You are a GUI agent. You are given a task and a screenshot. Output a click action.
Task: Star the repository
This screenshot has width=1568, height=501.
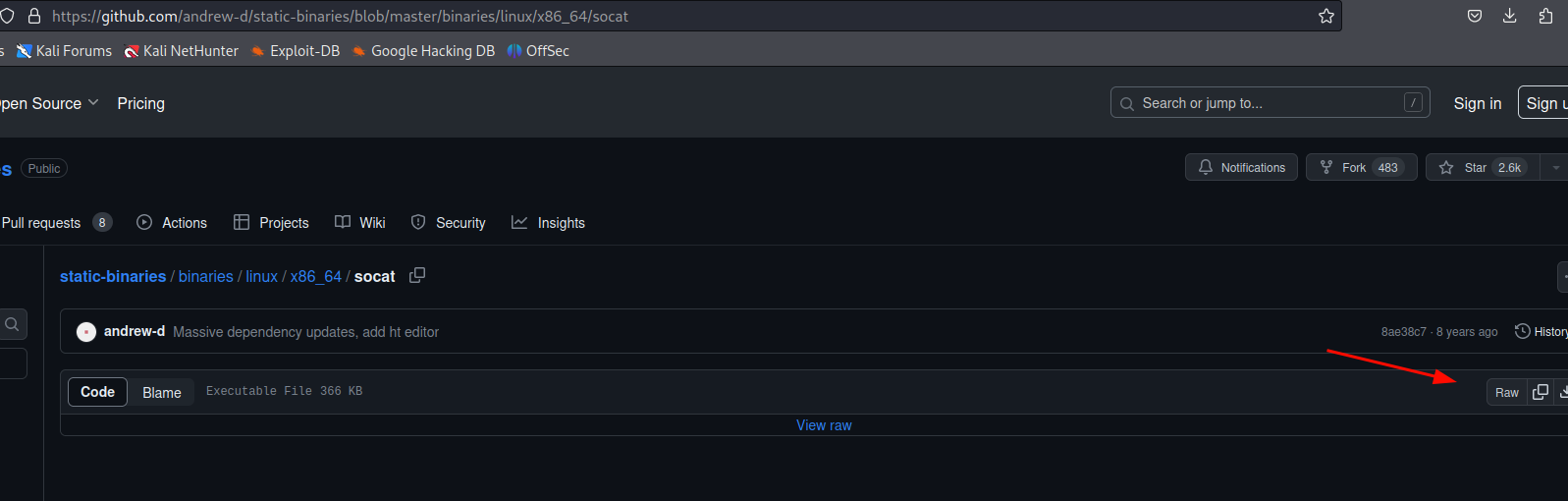pos(1483,168)
